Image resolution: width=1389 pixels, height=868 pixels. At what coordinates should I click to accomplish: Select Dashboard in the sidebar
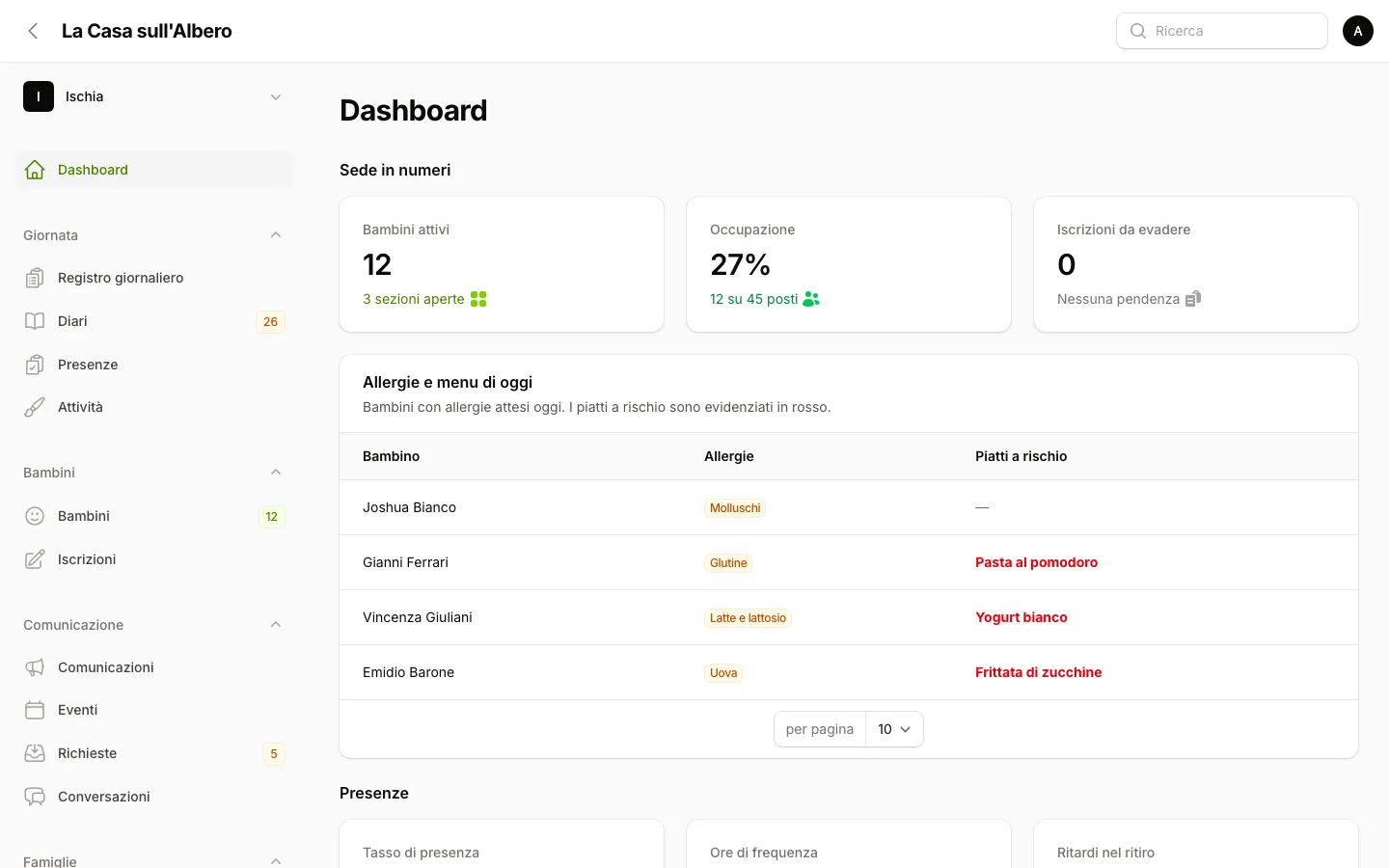[x=154, y=170]
